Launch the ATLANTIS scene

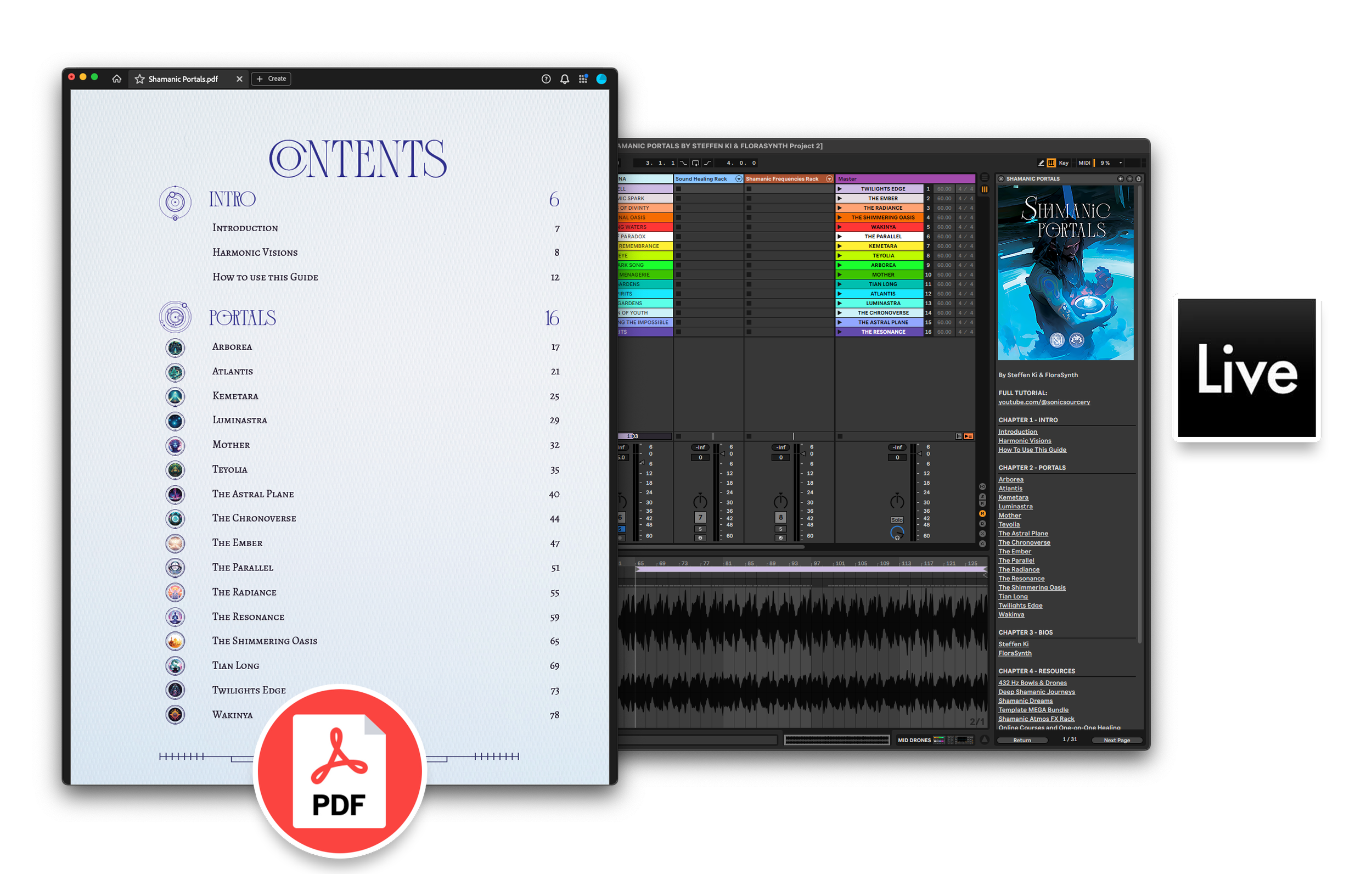[x=839, y=294]
